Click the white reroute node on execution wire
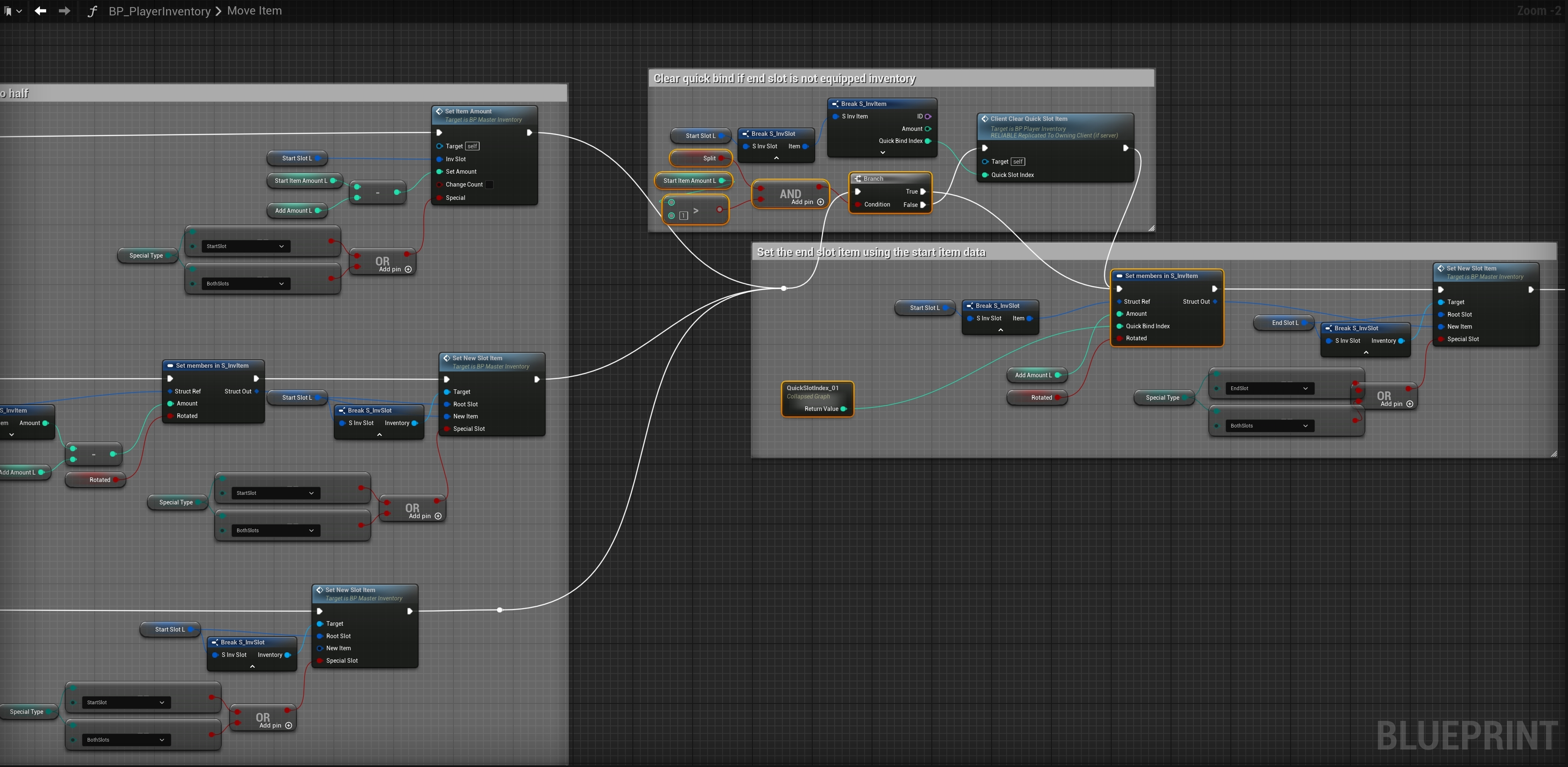The width and height of the screenshot is (1568, 767). pyautogui.click(x=784, y=288)
